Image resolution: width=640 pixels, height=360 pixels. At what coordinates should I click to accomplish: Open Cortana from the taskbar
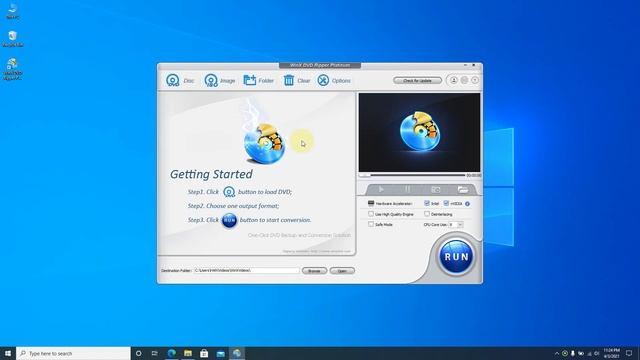[x=138, y=353]
